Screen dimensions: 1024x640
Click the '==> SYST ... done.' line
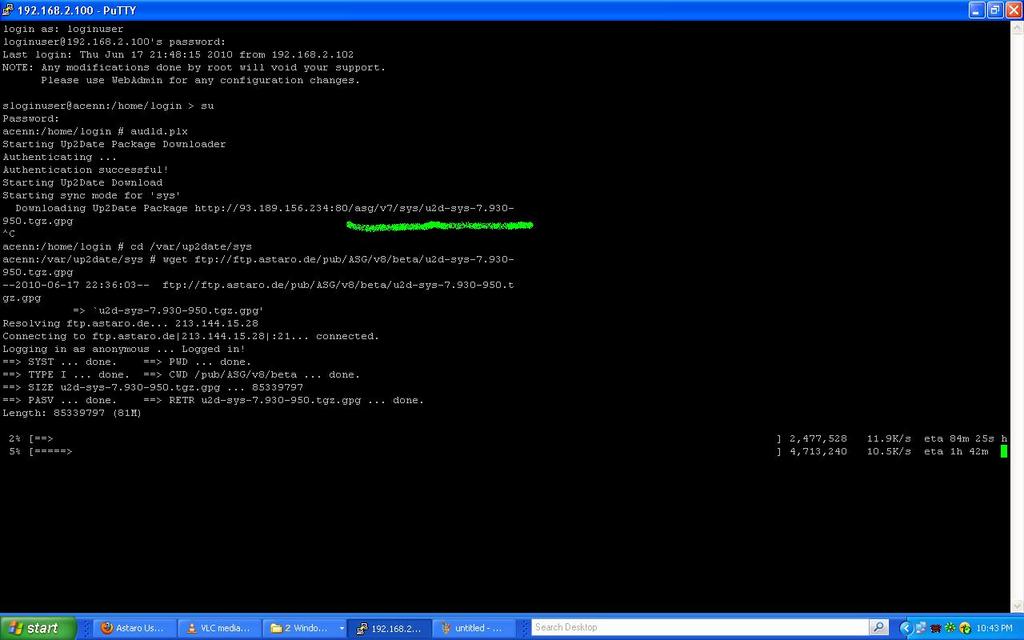click(127, 362)
